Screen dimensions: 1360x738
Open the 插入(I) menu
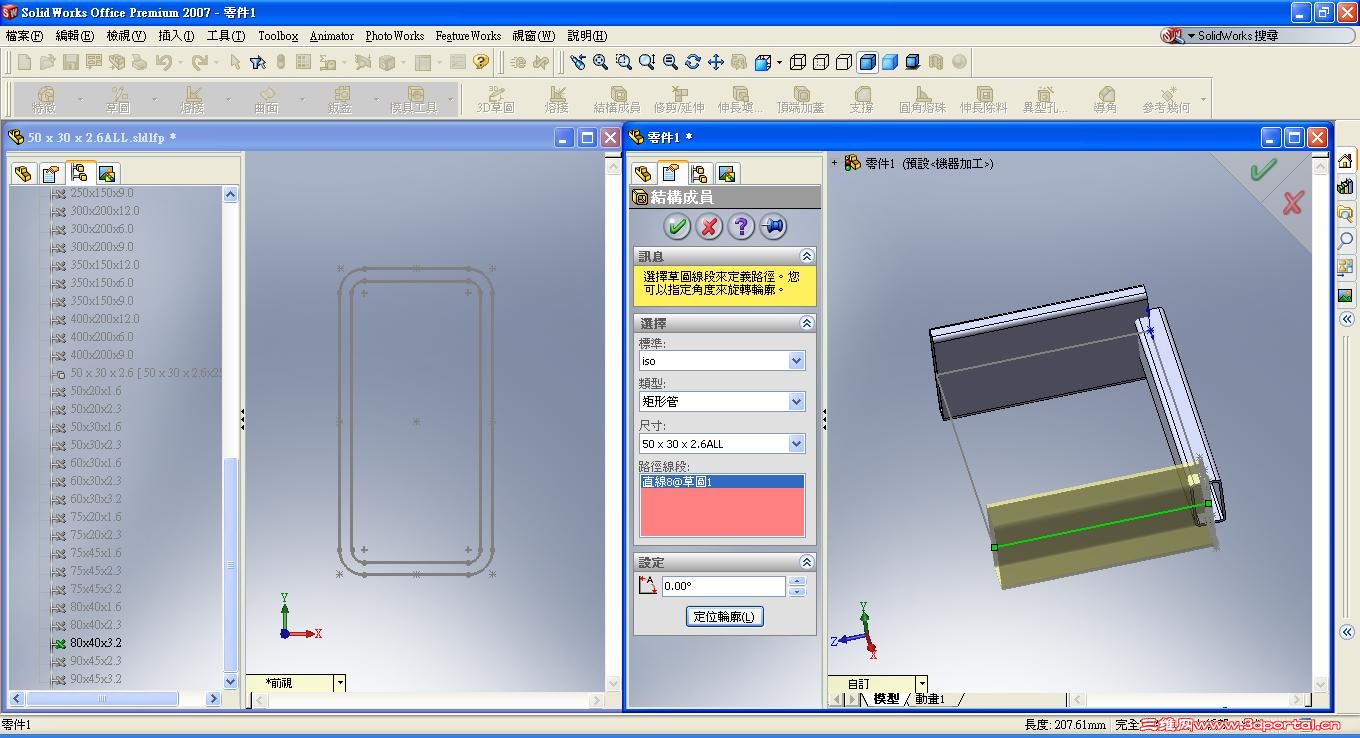[x=176, y=36]
